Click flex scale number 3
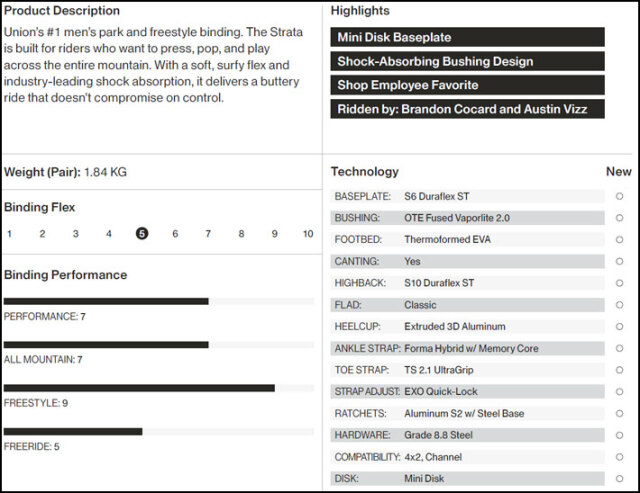The height and width of the screenshot is (493, 640). (x=76, y=234)
